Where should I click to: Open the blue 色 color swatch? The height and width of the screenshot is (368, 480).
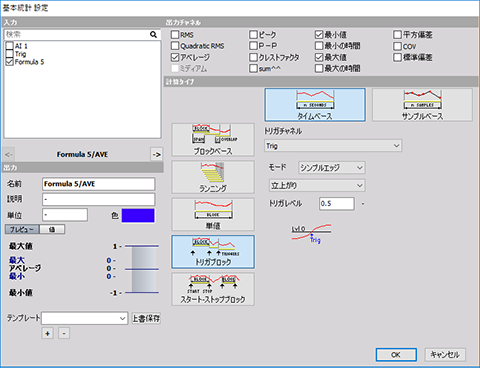138,215
